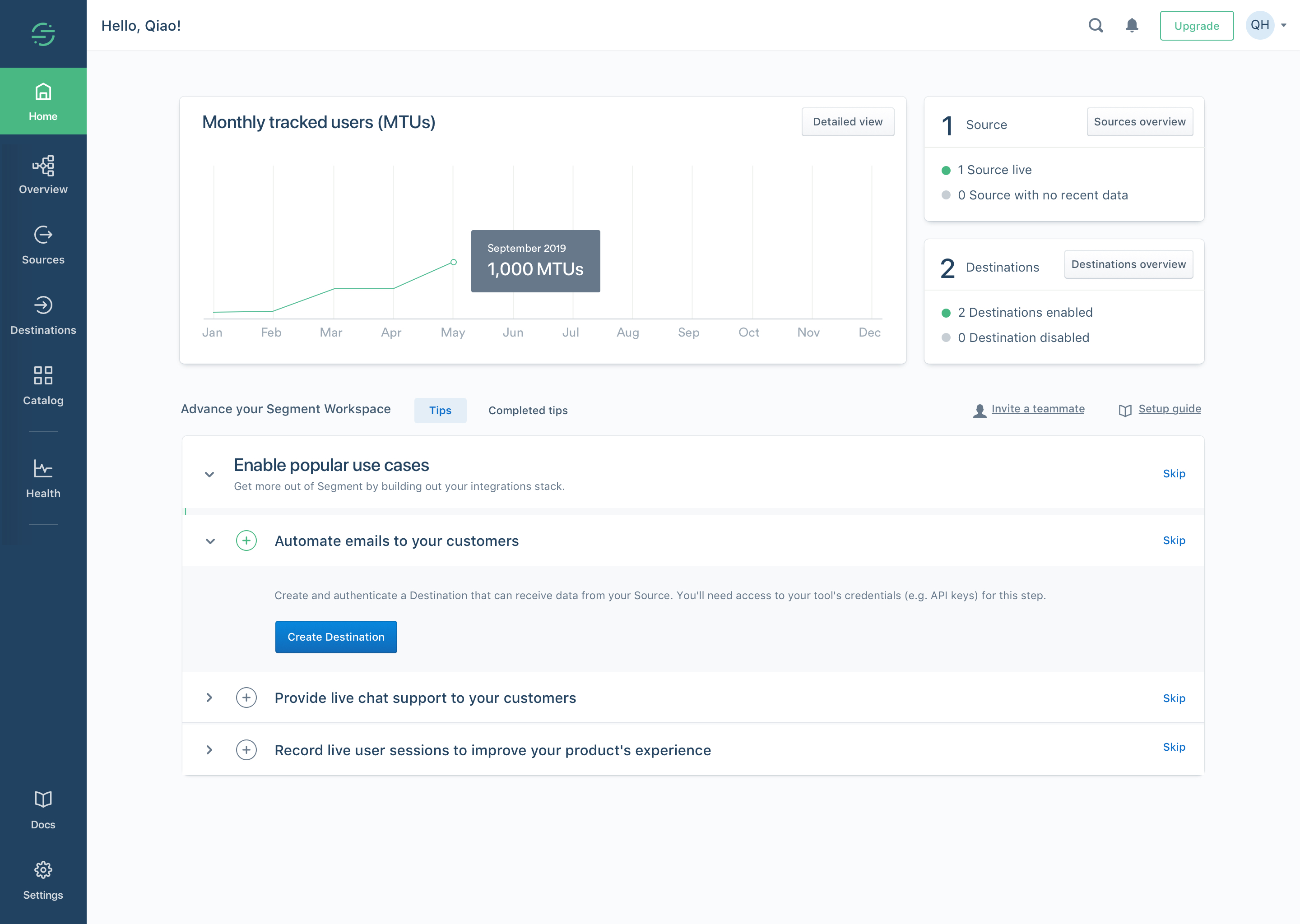Collapse Automate emails to your customers

(x=210, y=541)
